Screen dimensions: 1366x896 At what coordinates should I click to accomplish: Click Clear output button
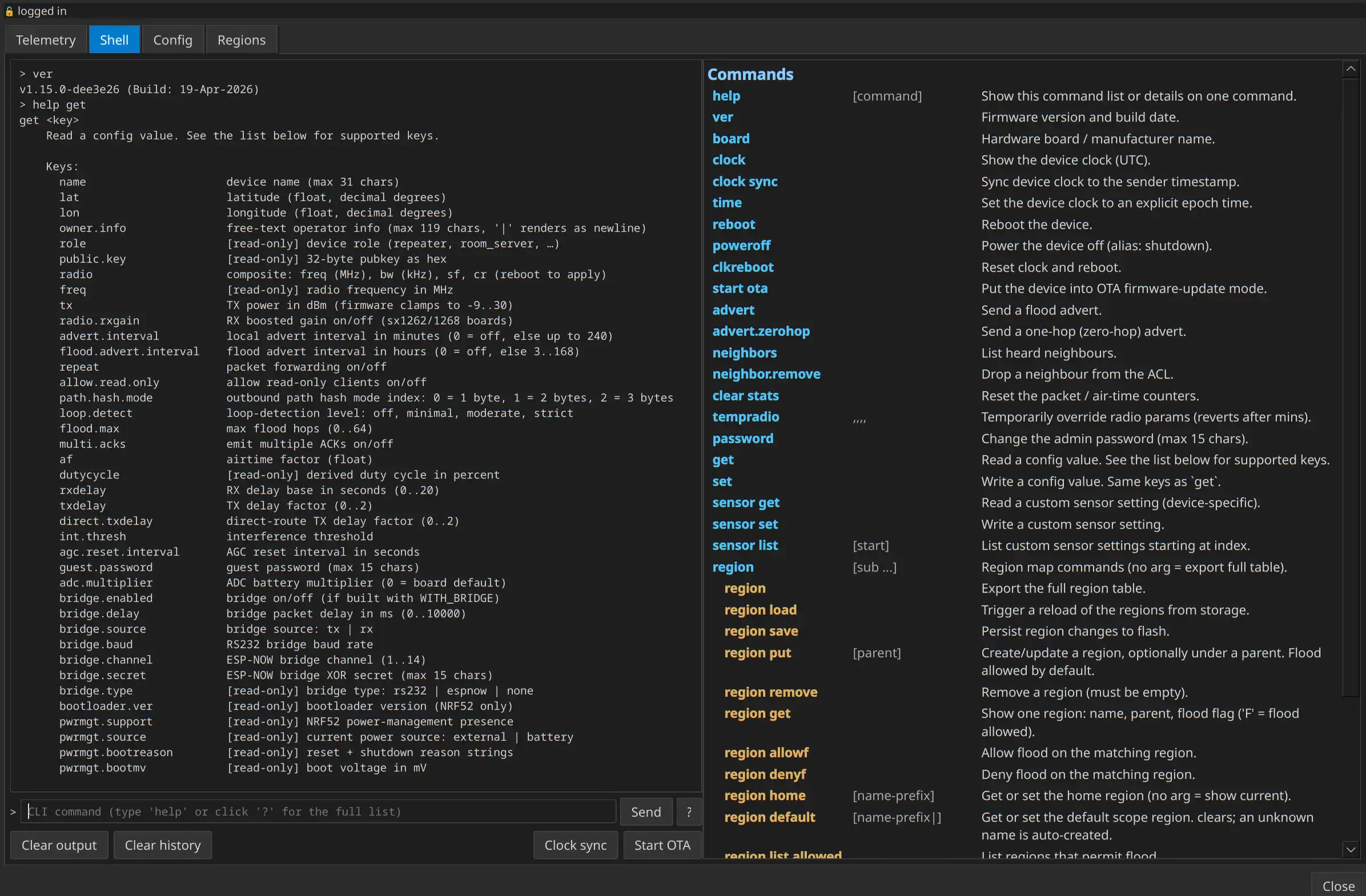pos(59,845)
